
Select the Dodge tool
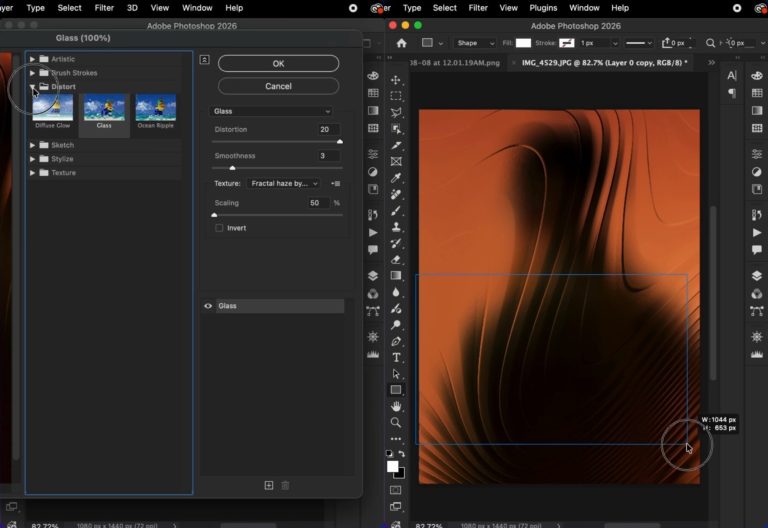(x=396, y=325)
